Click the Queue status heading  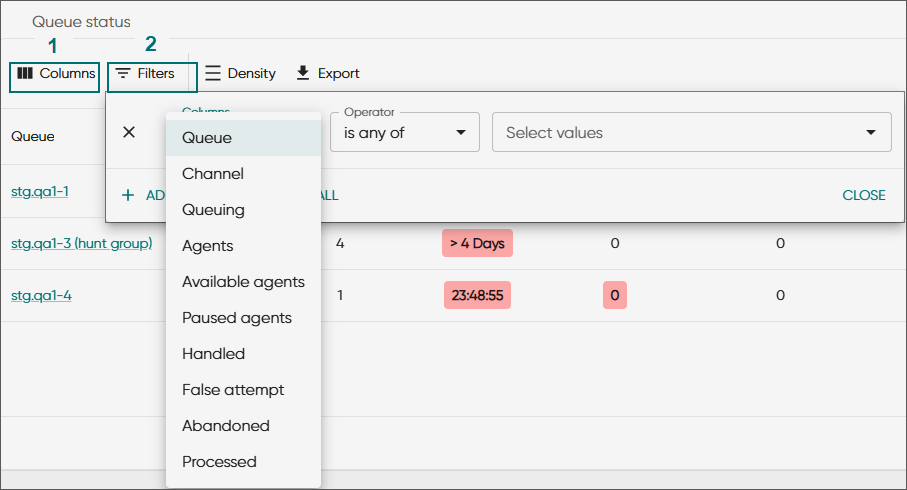point(82,22)
